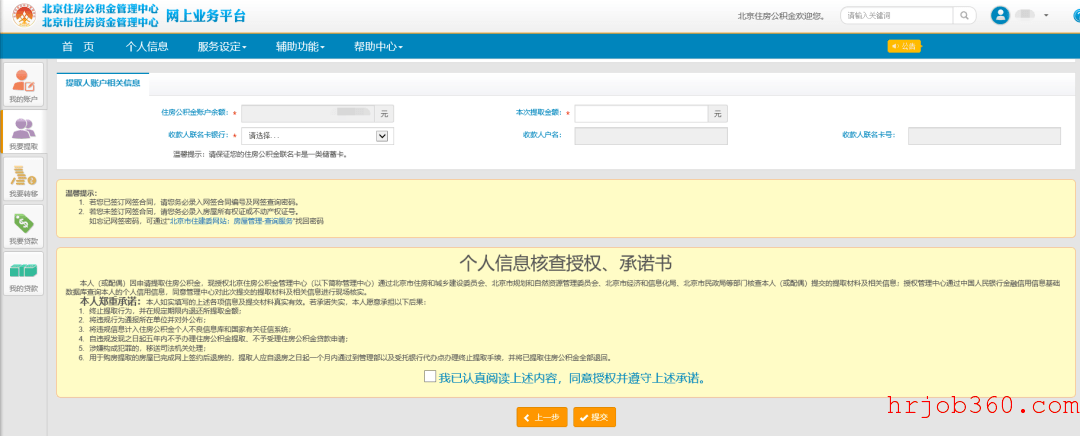
Task: Expand the 辅助功能 menu
Action: point(300,47)
